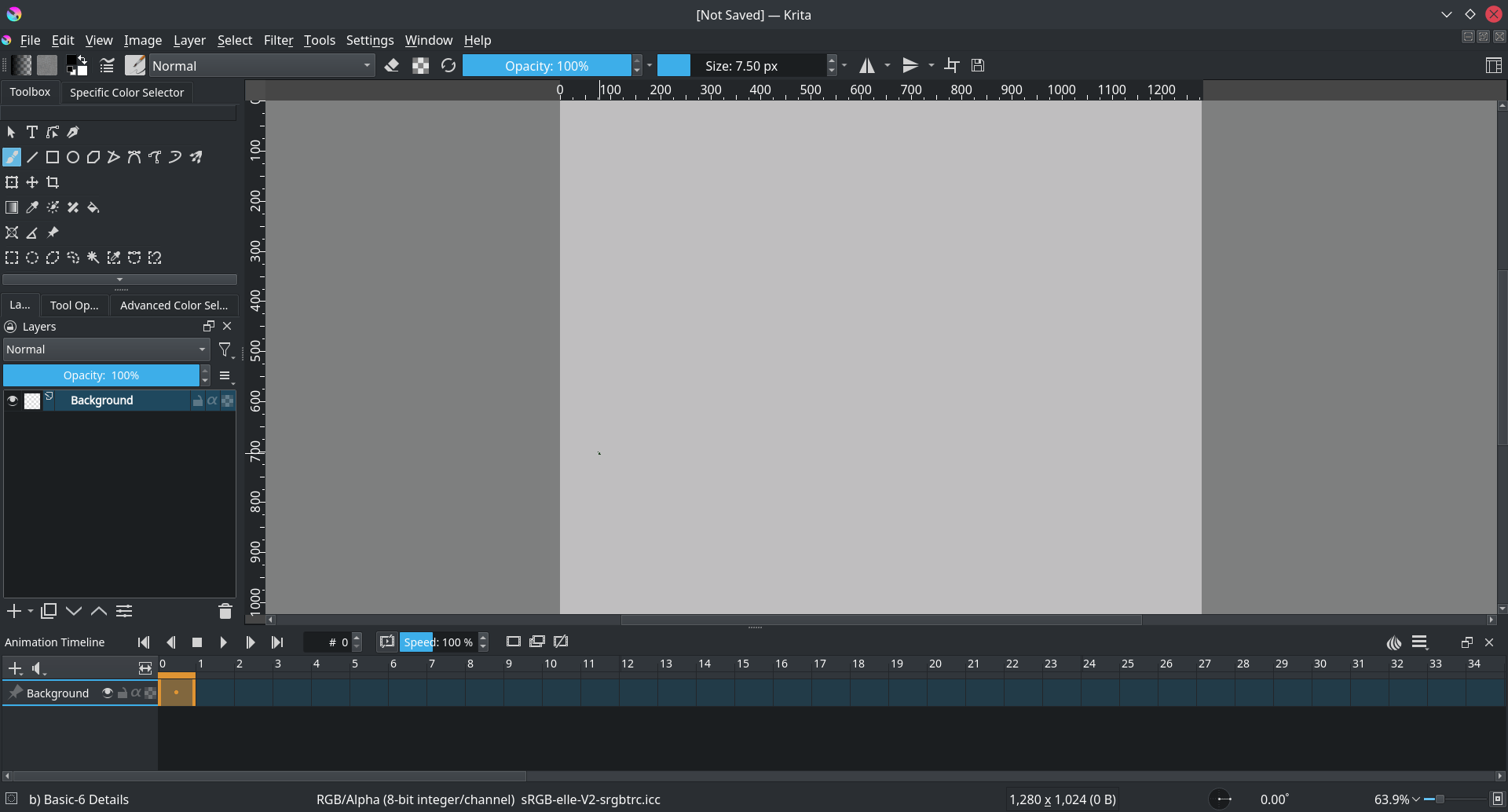This screenshot has height=812, width=1508.
Task: Select frame 0 keyframe on the Background track
Action: point(176,691)
